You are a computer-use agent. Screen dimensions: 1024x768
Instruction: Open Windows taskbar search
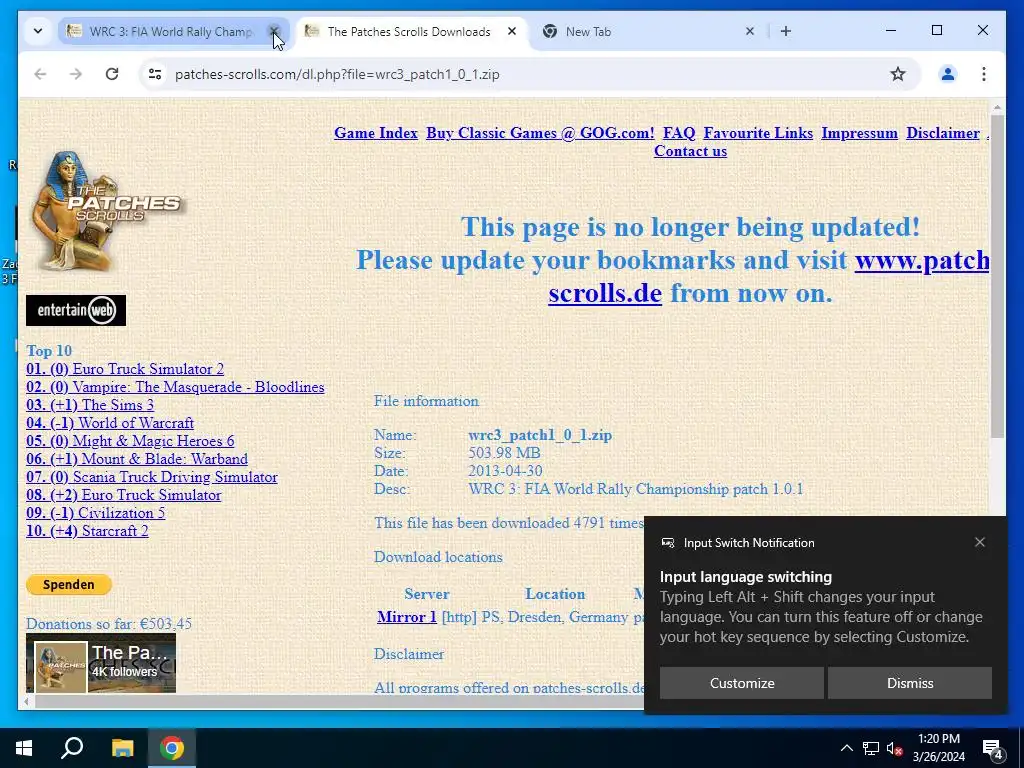coord(72,748)
